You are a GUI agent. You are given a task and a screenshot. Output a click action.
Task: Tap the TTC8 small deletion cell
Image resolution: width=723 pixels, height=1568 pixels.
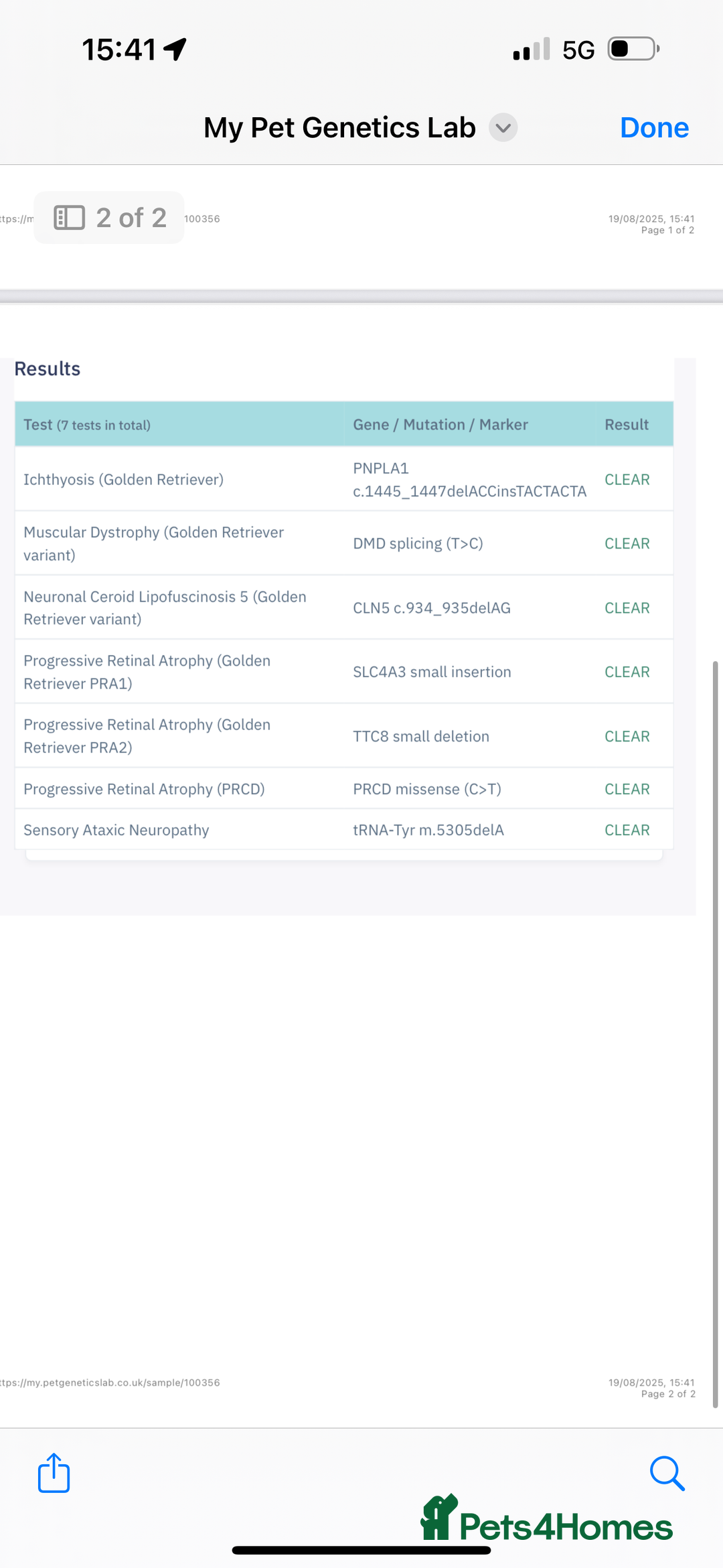(420, 736)
